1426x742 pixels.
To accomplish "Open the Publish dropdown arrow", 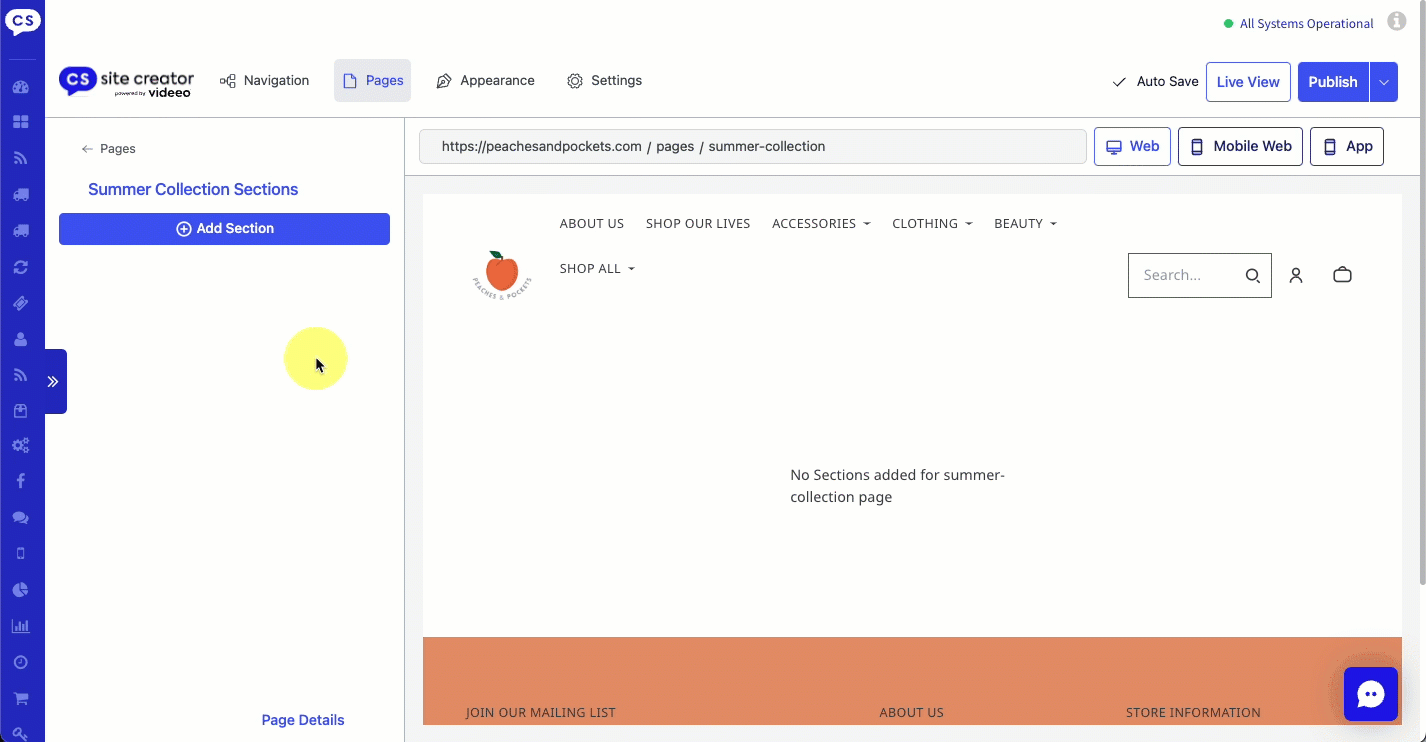I will [x=1384, y=82].
